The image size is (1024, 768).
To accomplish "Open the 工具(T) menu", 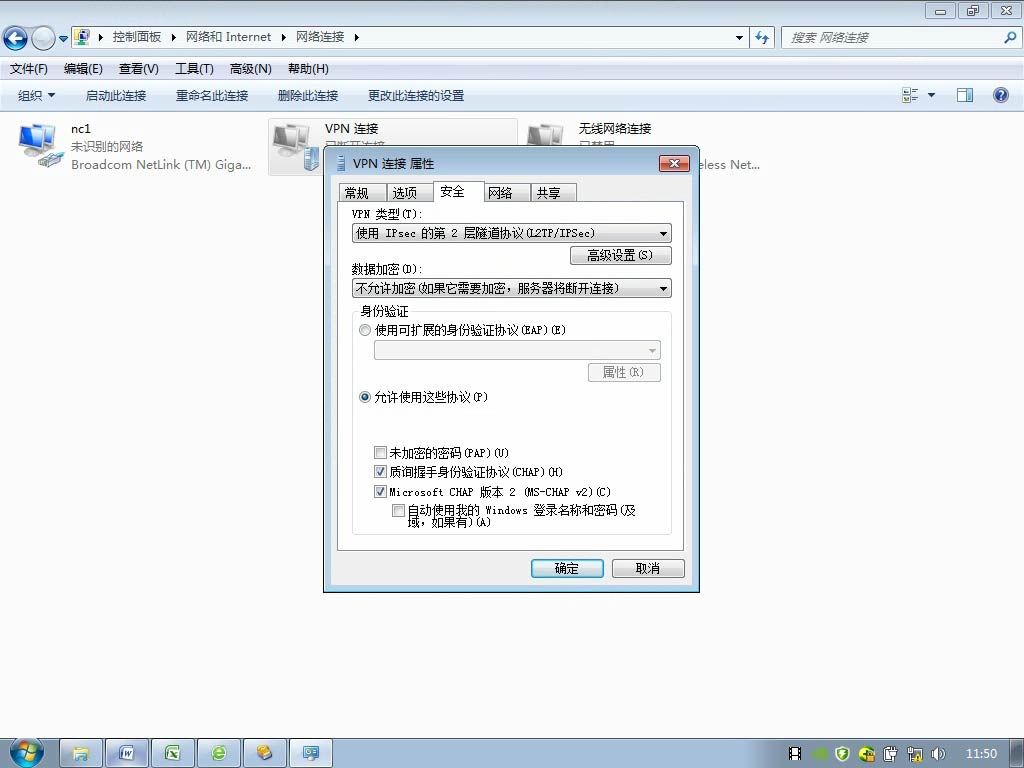I will click(194, 69).
